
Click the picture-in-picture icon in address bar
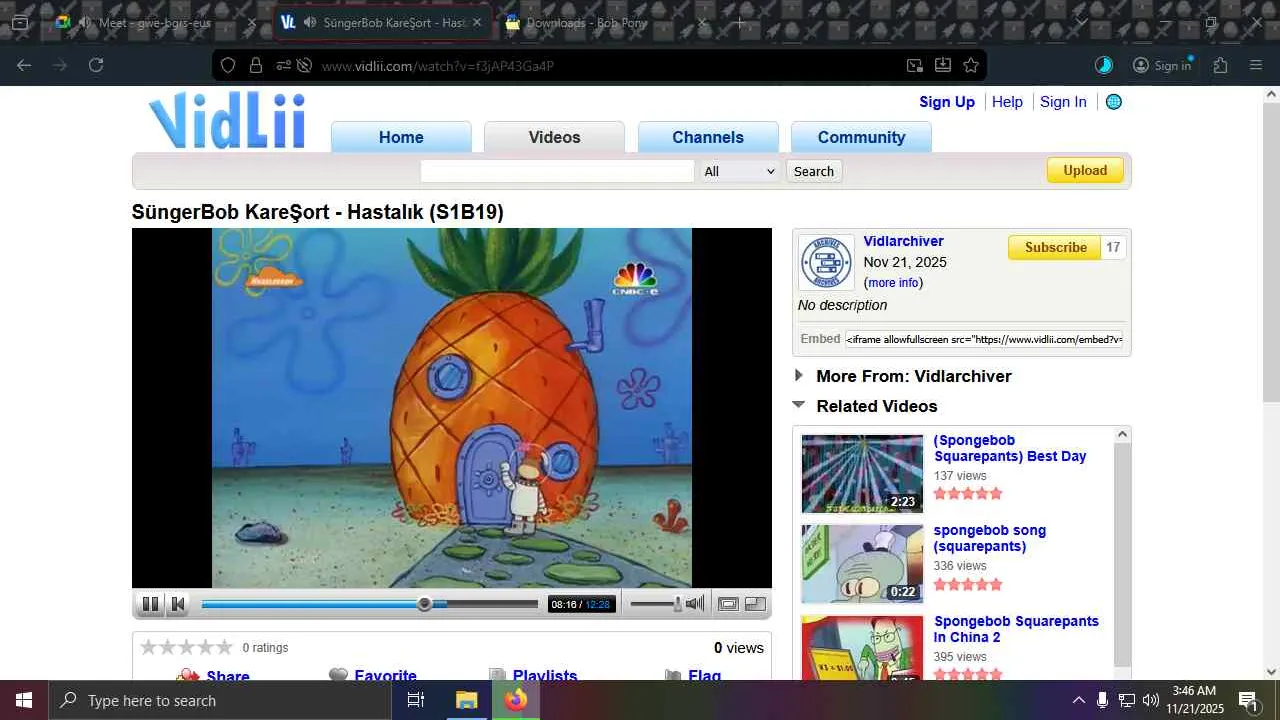pos(914,66)
